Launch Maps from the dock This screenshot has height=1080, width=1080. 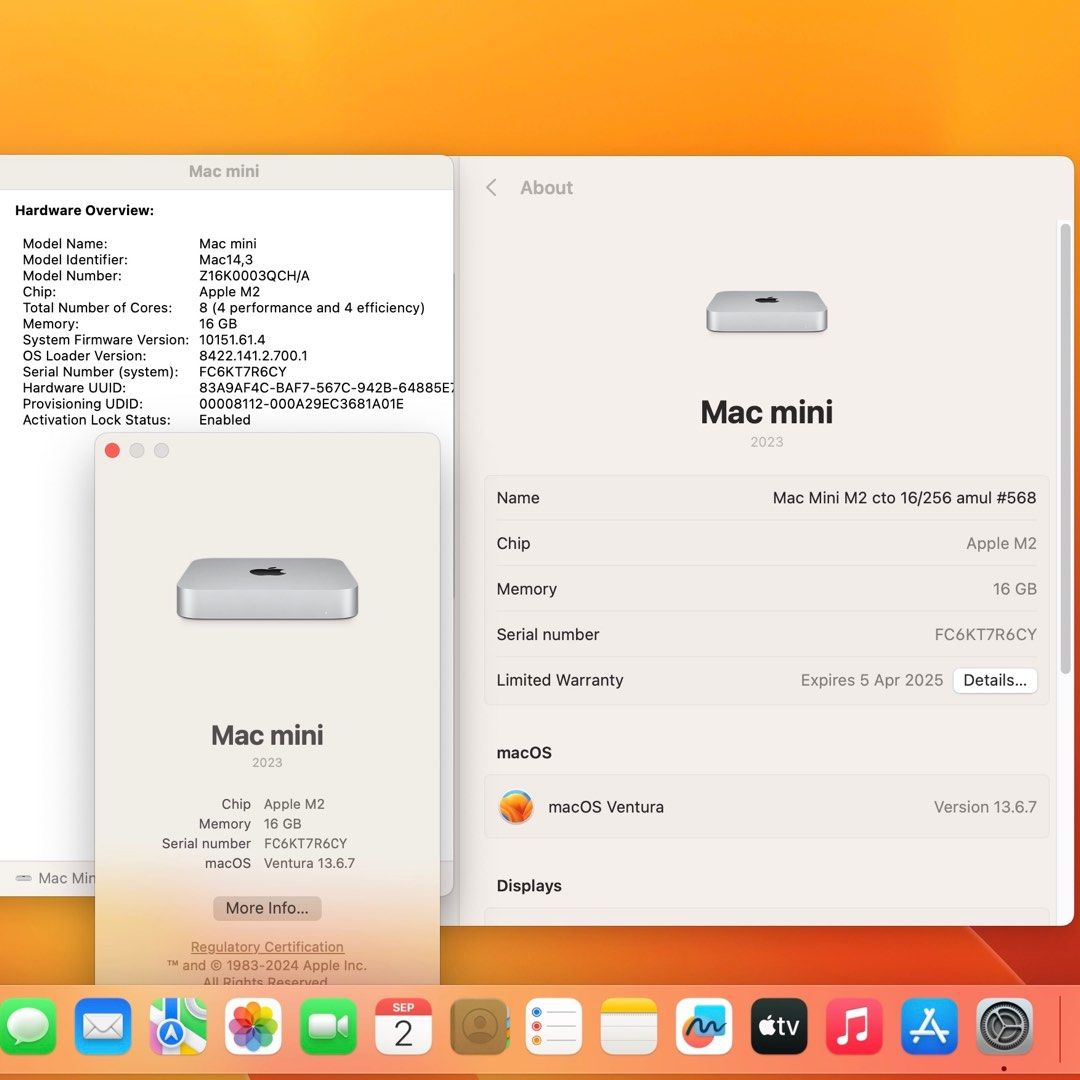click(x=178, y=1026)
